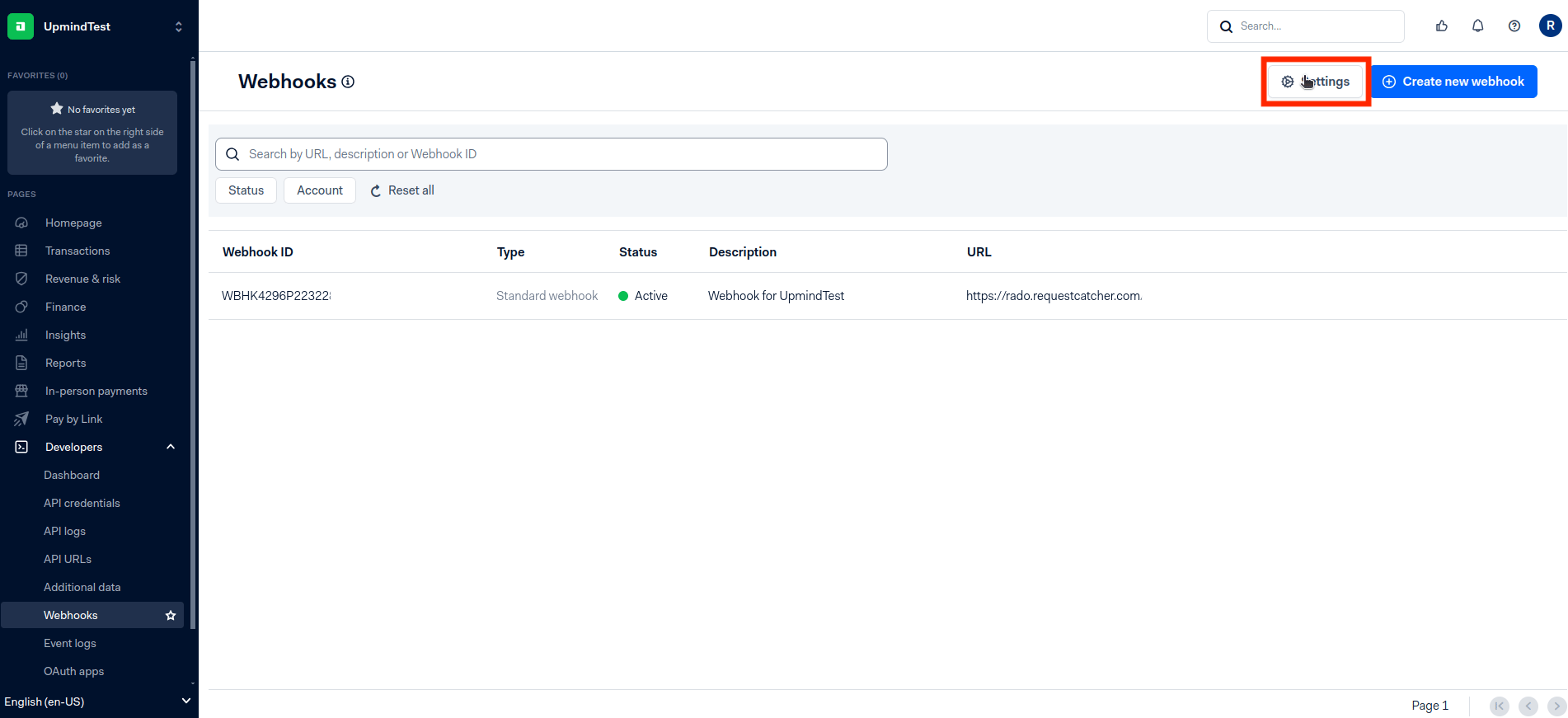Screen dimensions: 1568x718
Task: Open the notifications bell
Action: point(1478,26)
